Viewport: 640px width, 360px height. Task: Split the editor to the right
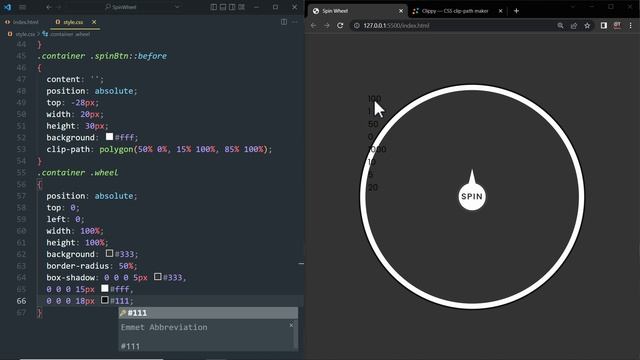coord(284,22)
